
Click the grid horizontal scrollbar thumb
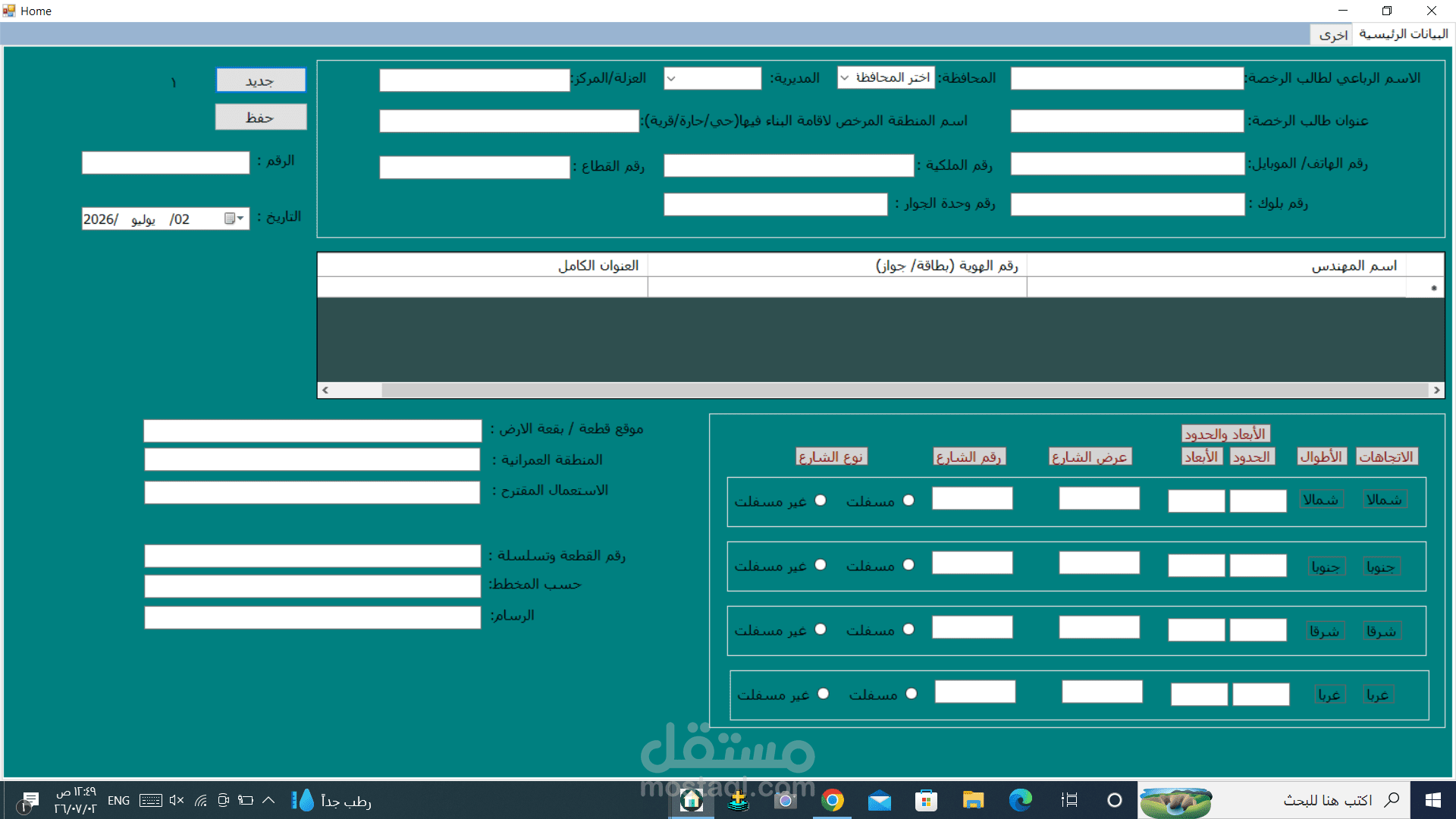tap(905, 390)
